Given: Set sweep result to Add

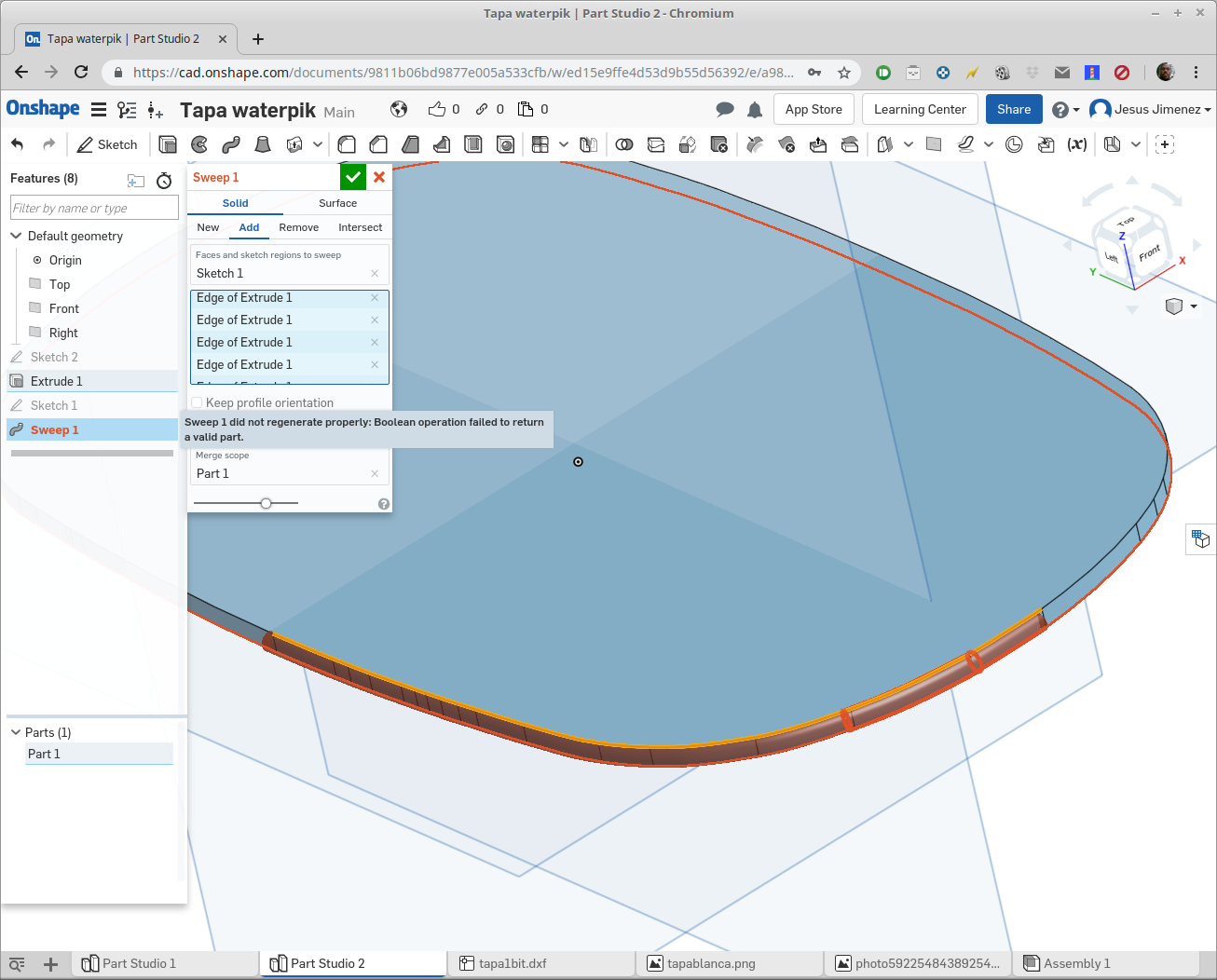Looking at the screenshot, I should pyautogui.click(x=249, y=227).
